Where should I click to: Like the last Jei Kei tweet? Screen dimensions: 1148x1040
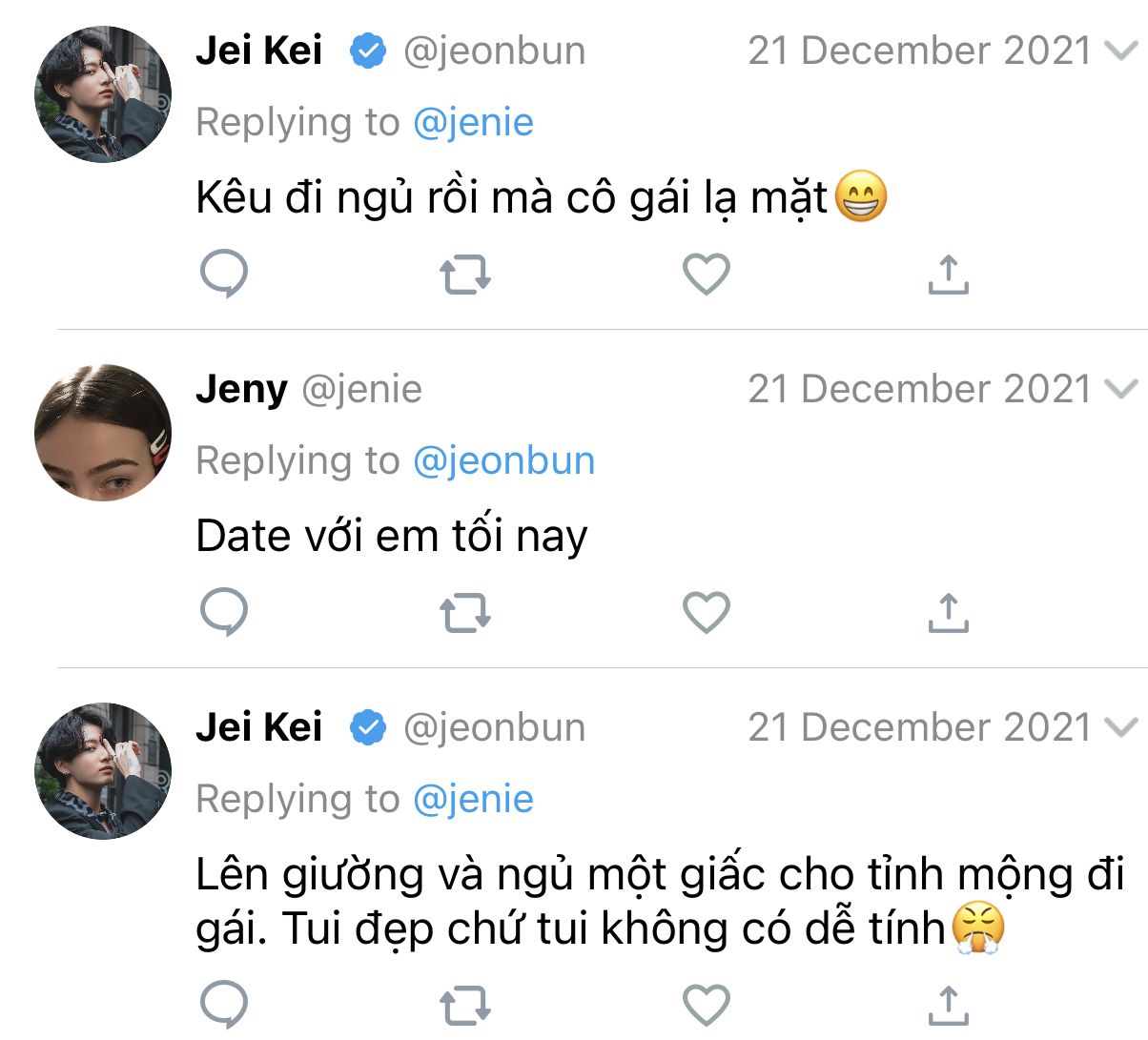(x=707, y=1005)
